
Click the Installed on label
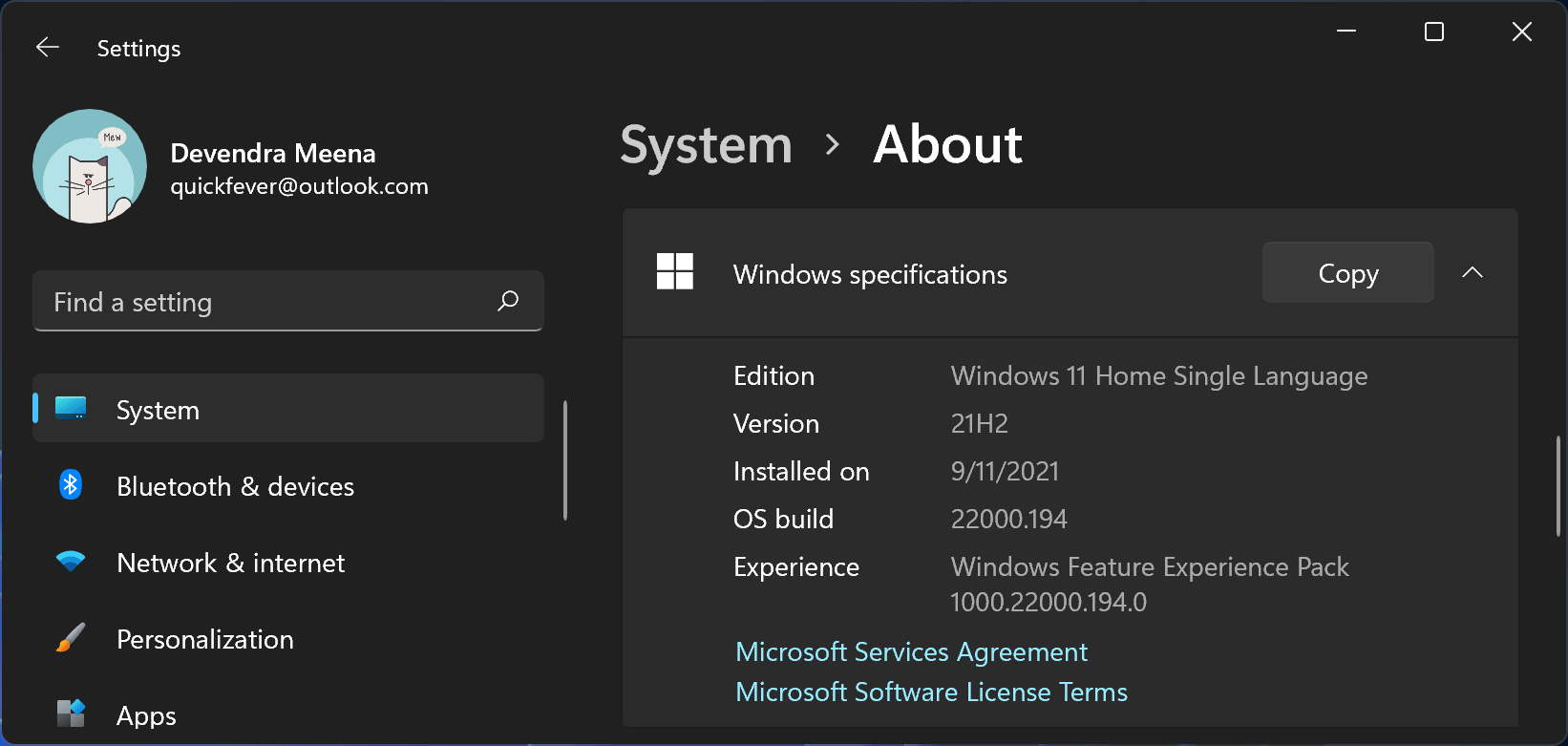pyautogui.click(x=801, y=472)
